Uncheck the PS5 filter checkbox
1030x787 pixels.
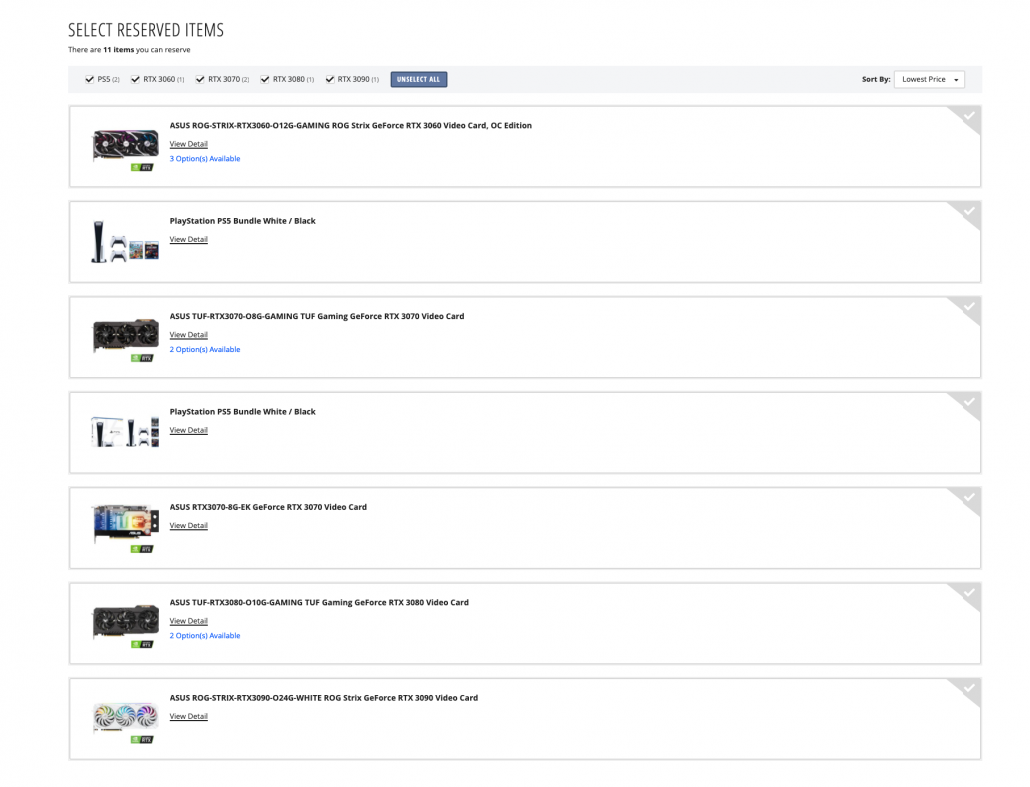click(x=90, y=79)
